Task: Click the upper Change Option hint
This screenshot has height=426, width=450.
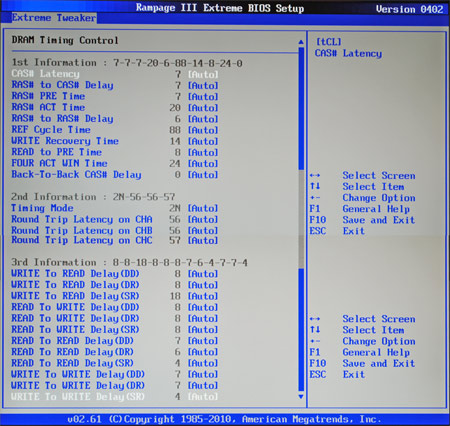Action: (362, 198)
